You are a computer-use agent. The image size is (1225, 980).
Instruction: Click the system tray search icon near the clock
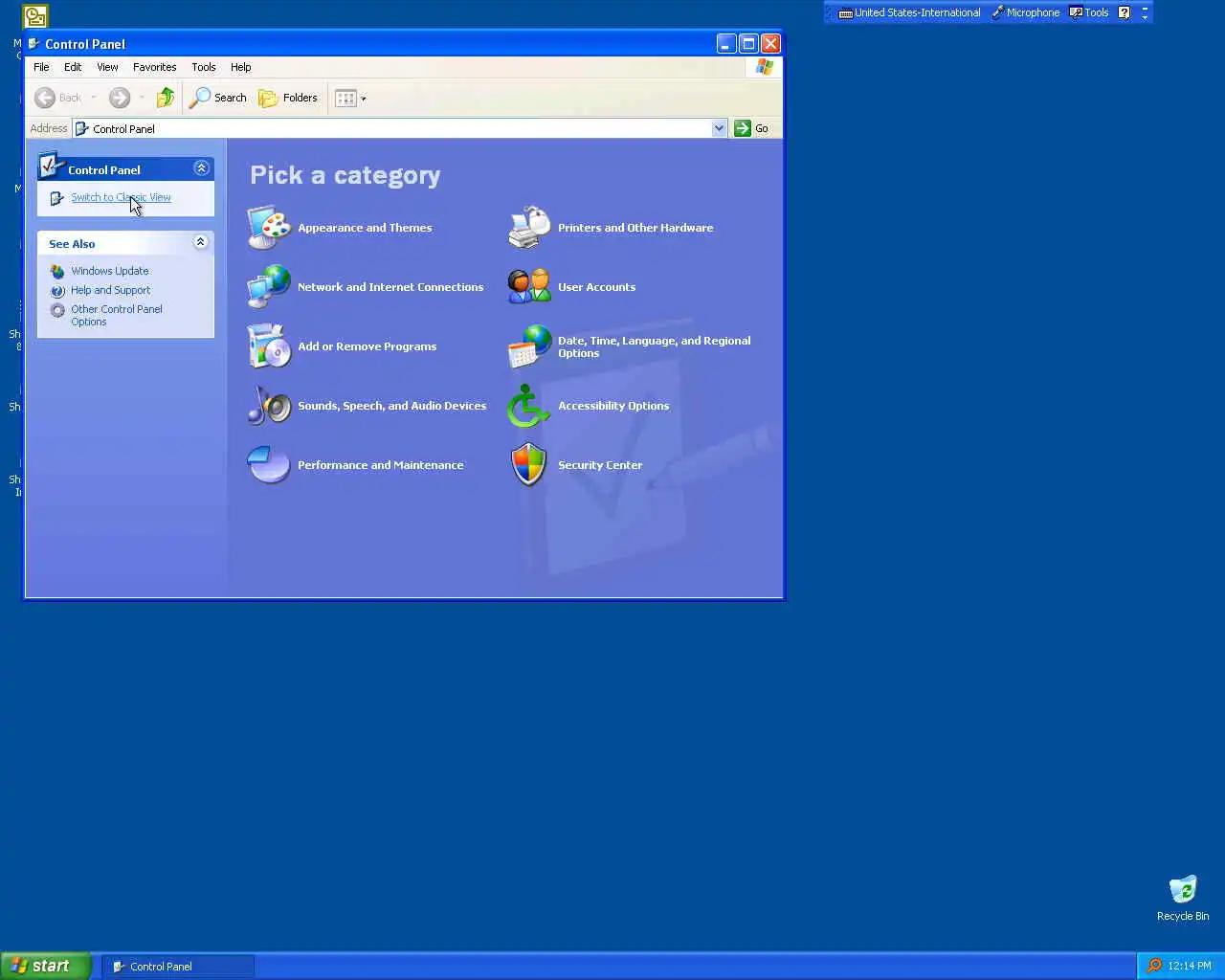point(1154,966)
